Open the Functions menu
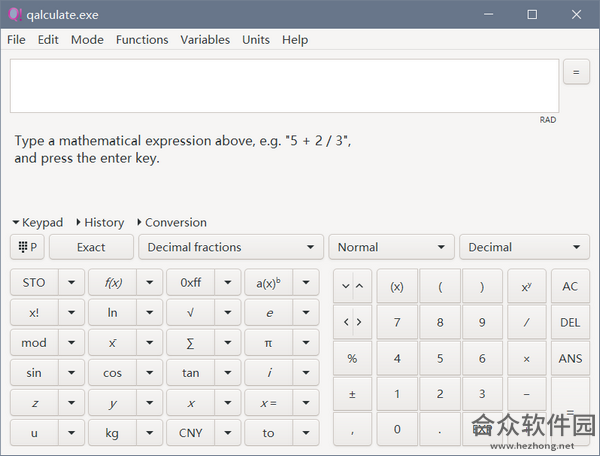This screenshot has height=456, width=600. (142, 40)
